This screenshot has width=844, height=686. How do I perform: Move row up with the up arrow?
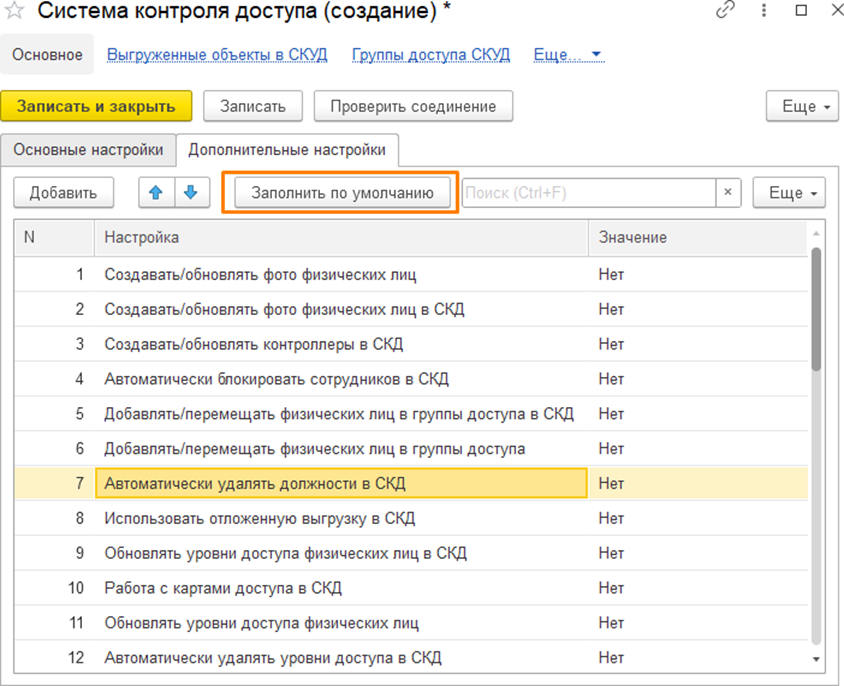pyautogui.click(x=155, y=193)
